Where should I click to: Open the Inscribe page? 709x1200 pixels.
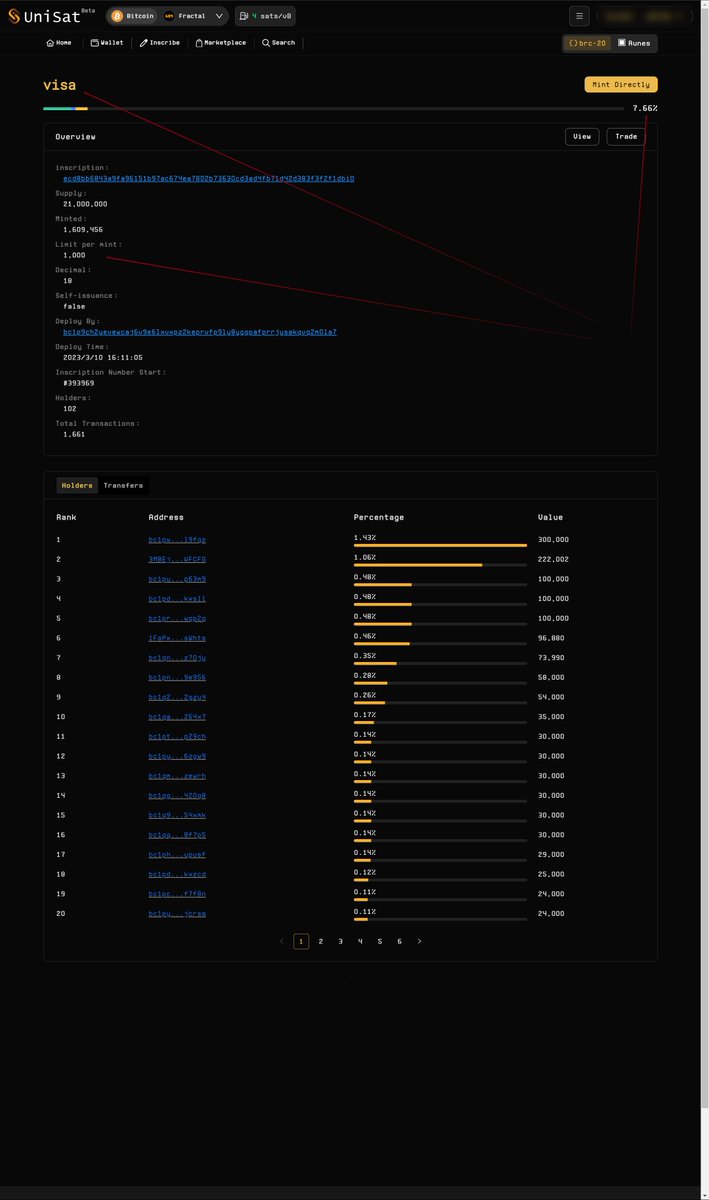160,43
